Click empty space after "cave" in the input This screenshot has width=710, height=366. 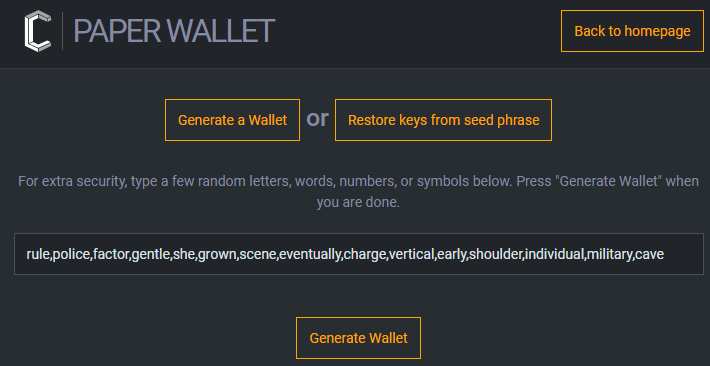683,254
